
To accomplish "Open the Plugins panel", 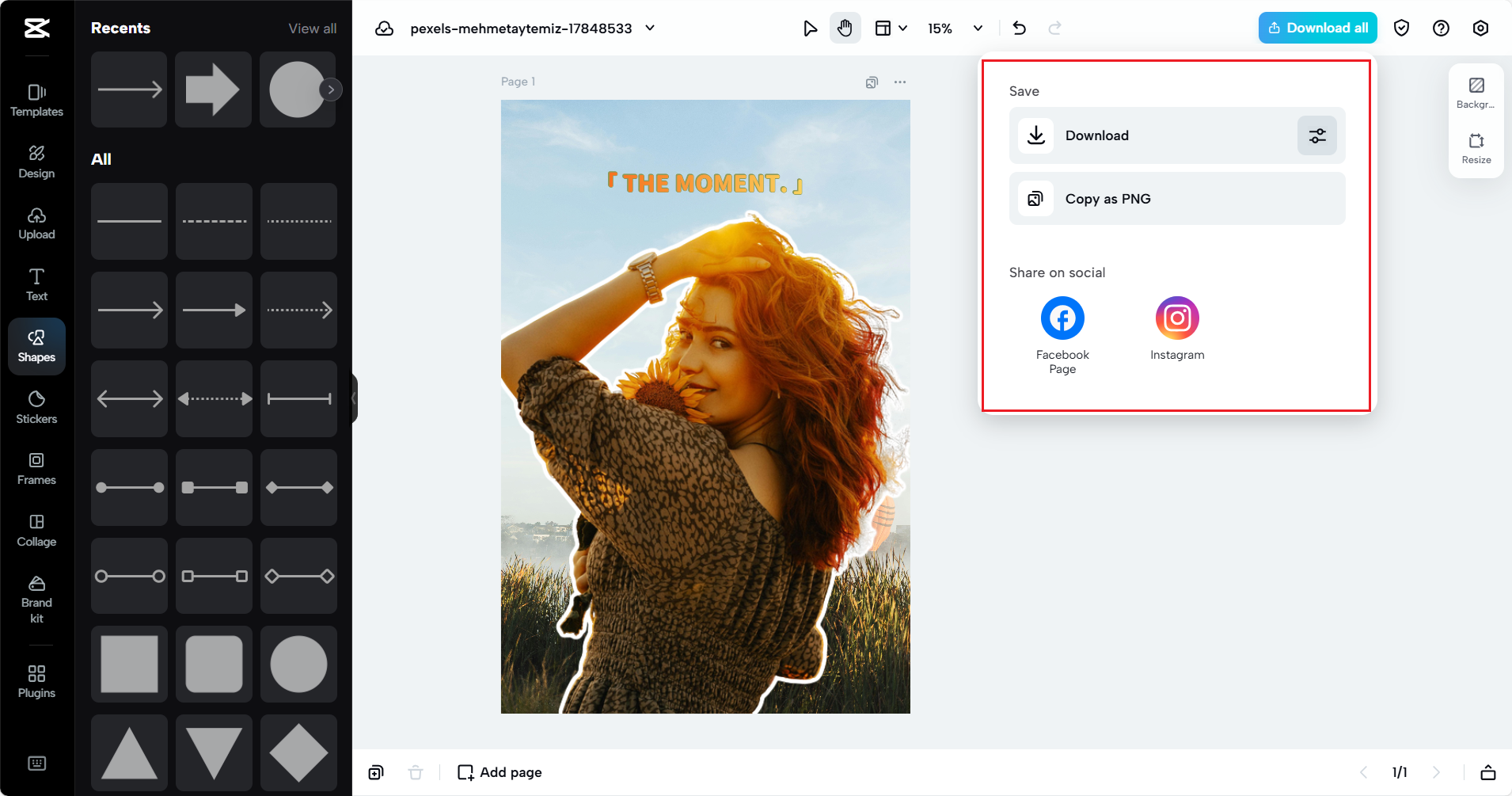I will (x=36, y=681).
